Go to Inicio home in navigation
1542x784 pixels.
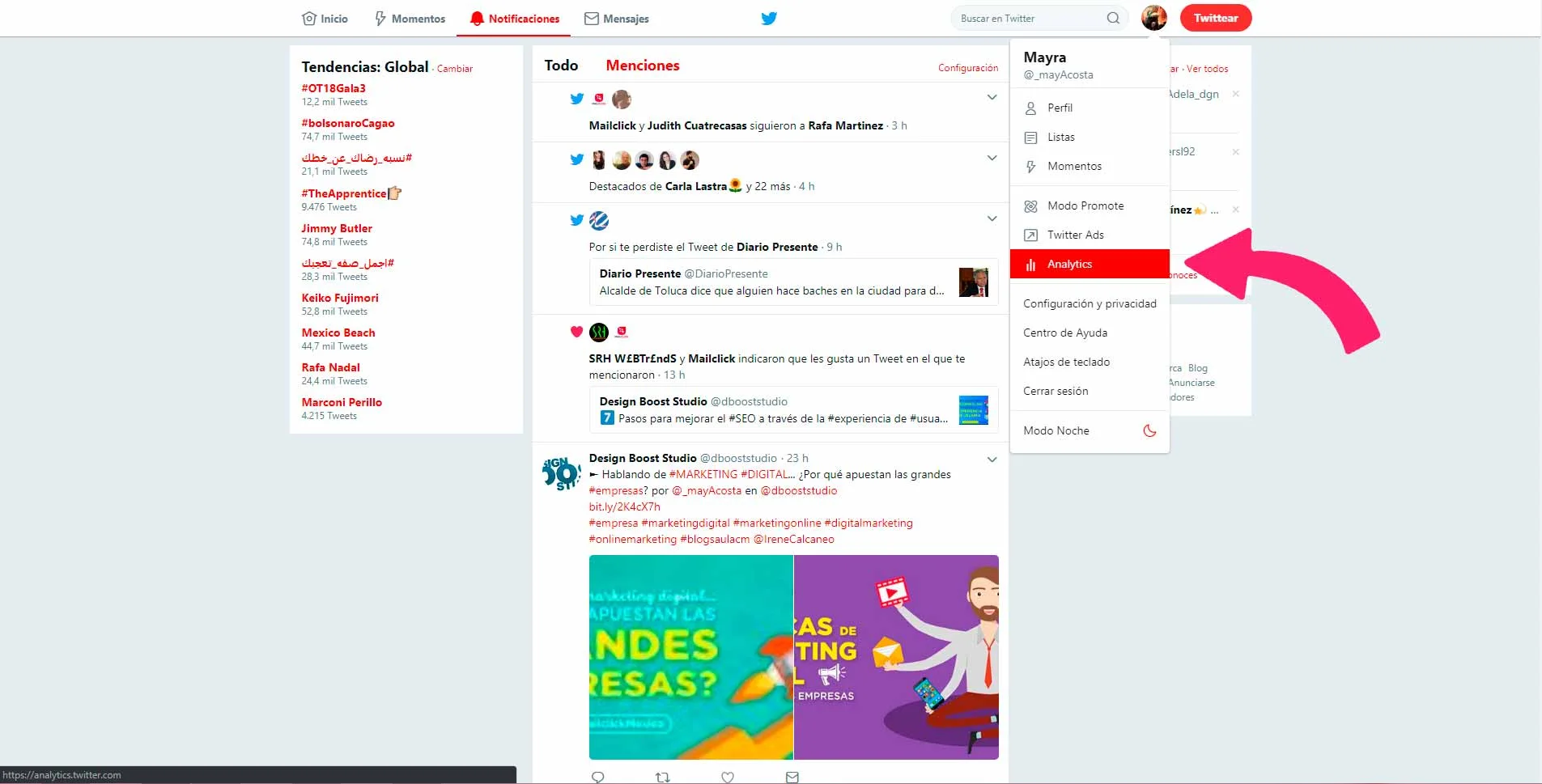click(325, 19)
